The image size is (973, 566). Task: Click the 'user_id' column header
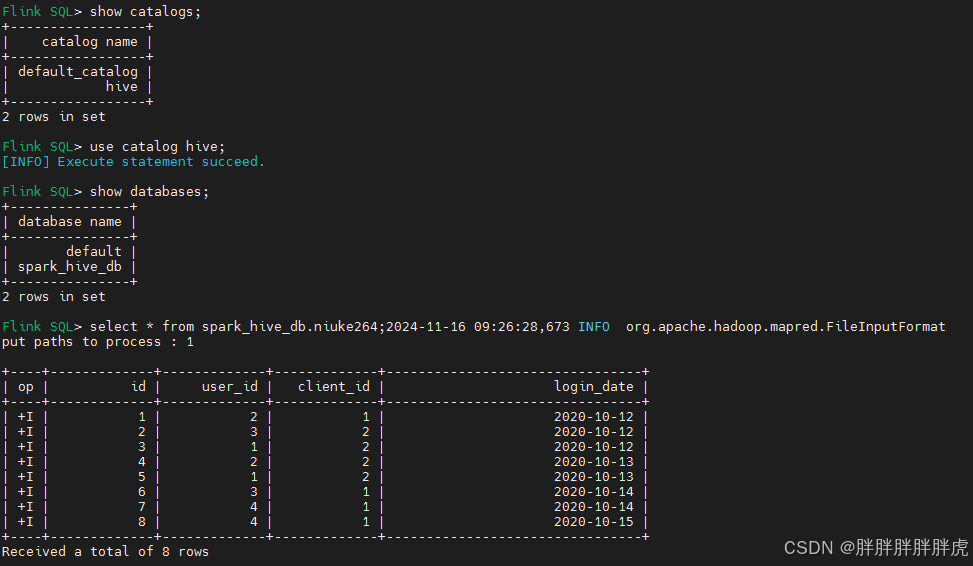[230, 387]
